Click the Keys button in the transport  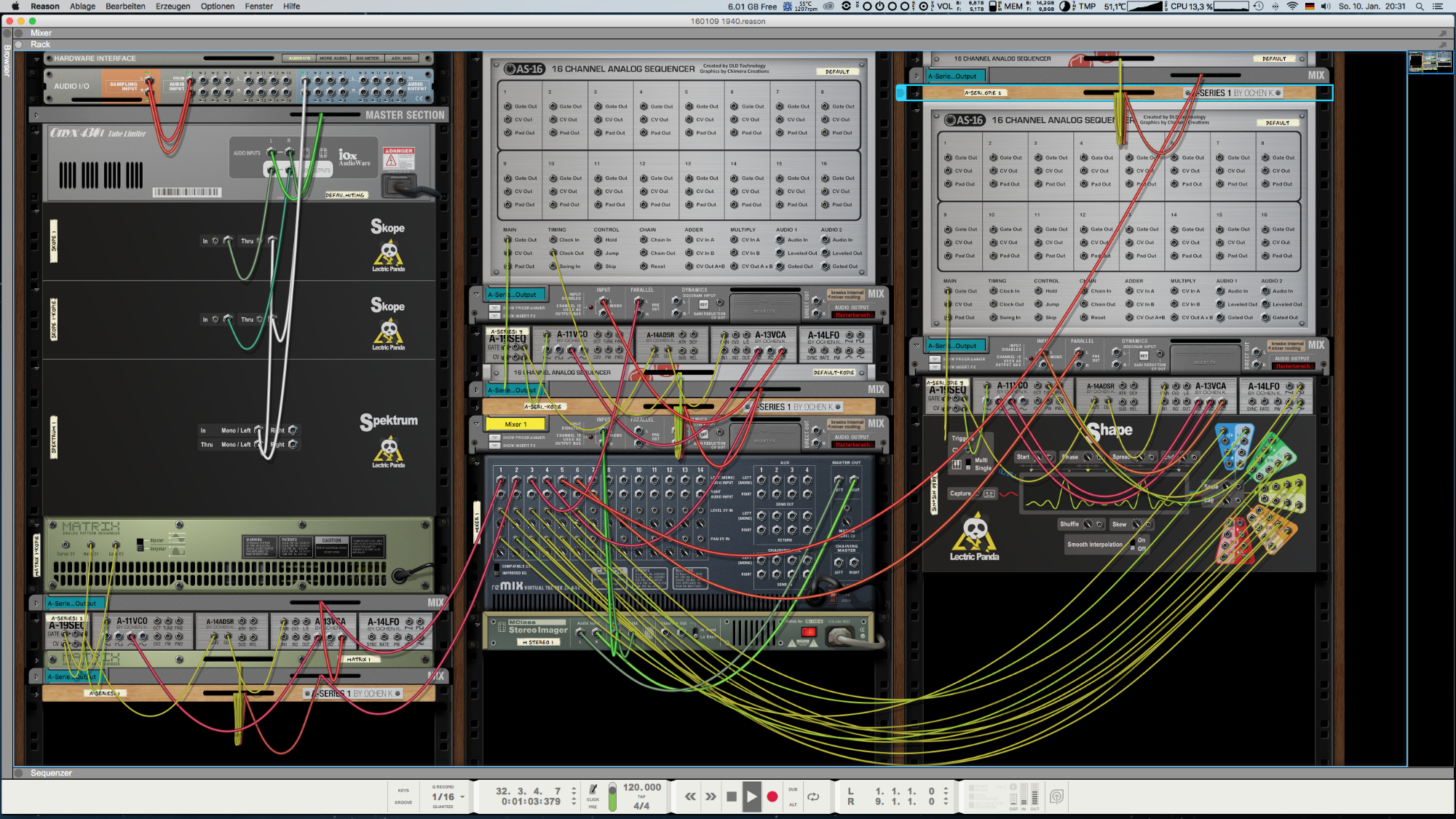(x=403, y=790)
